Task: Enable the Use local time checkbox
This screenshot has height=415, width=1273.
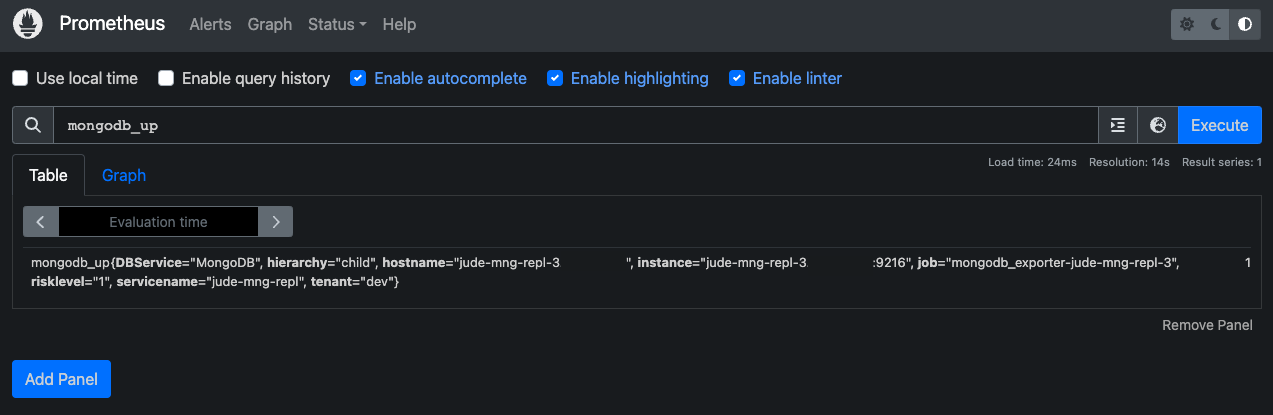Action: click(x=21, y=78)
